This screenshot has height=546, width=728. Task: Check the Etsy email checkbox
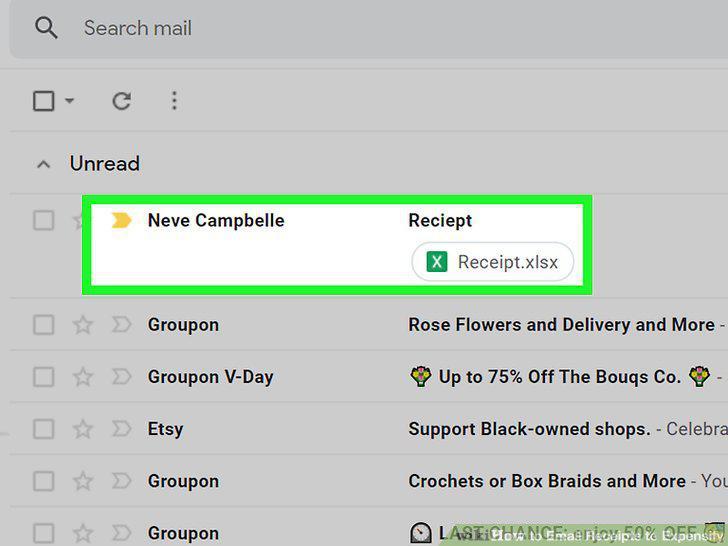tap(44, 429)
